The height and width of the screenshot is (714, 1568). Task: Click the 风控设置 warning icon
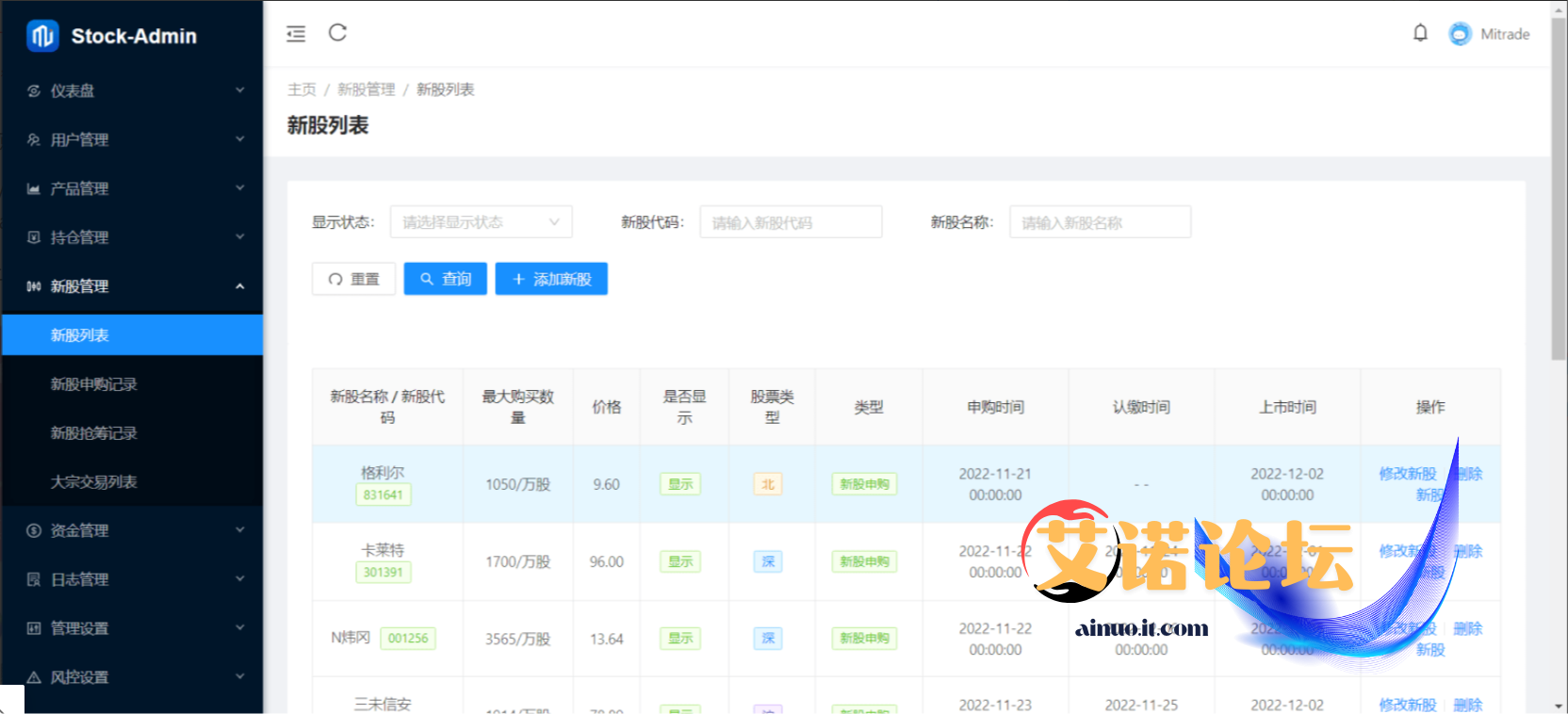pyautogui.click(x=34, y=677)
